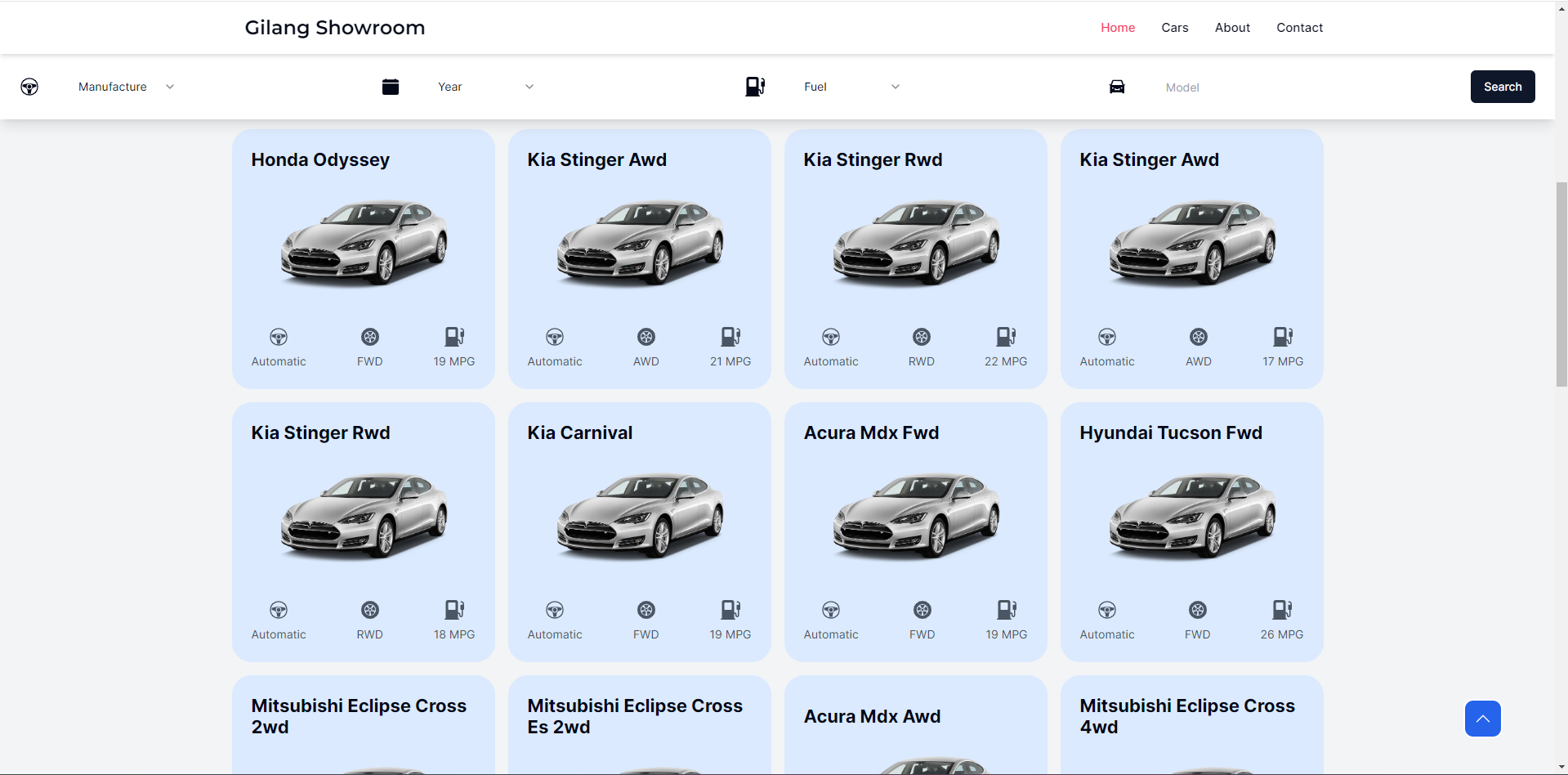The height and width of the screenshot is (775, 1568).
Task: Open the Contact page
Action: tap(1299, 28)
